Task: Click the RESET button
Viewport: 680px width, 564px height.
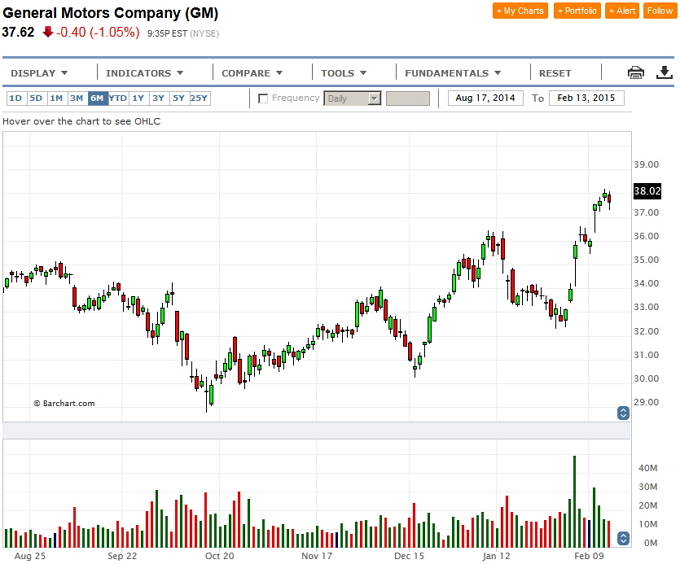Action: 555,73
